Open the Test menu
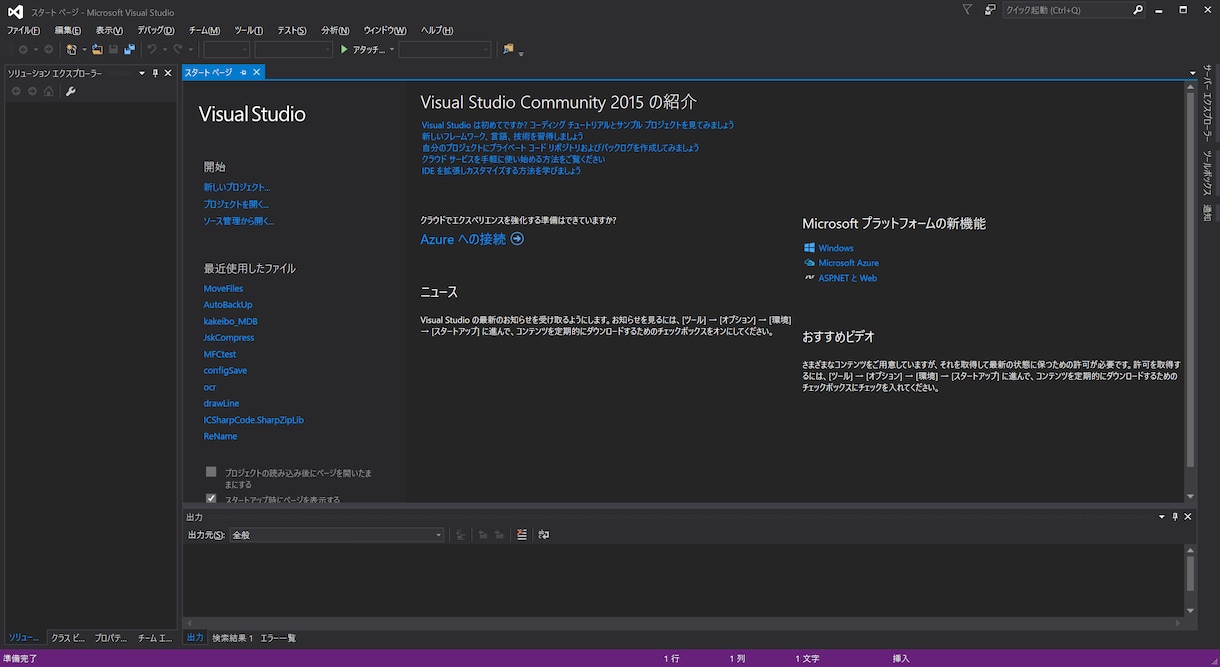 click(x=292, y=30)
